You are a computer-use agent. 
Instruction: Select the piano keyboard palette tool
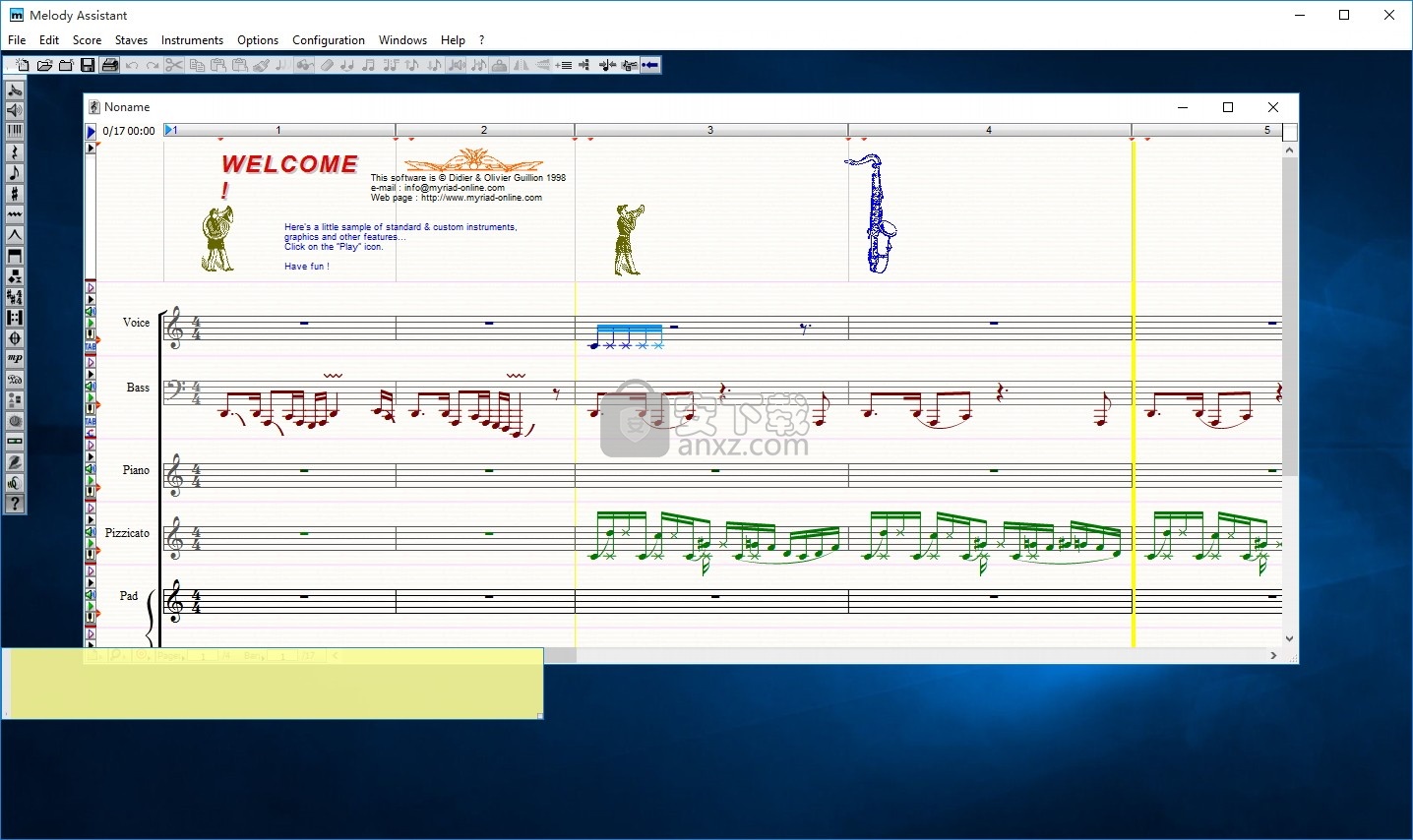15,131
